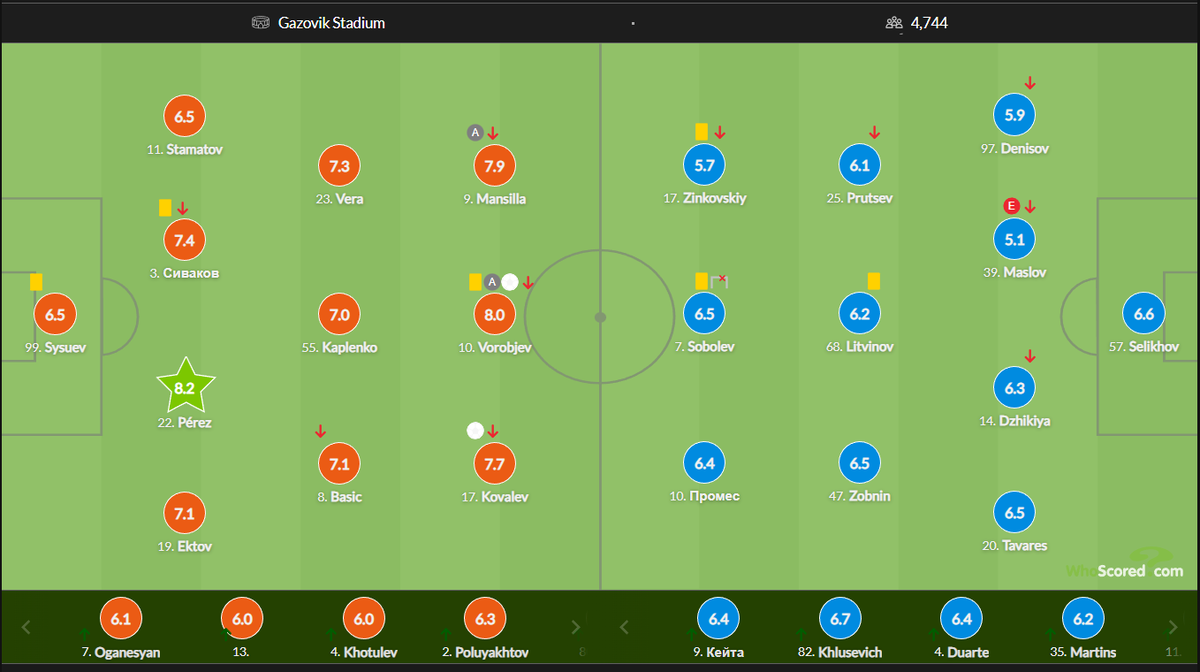Click the red error icon above Maslov

coord(1012,207)
